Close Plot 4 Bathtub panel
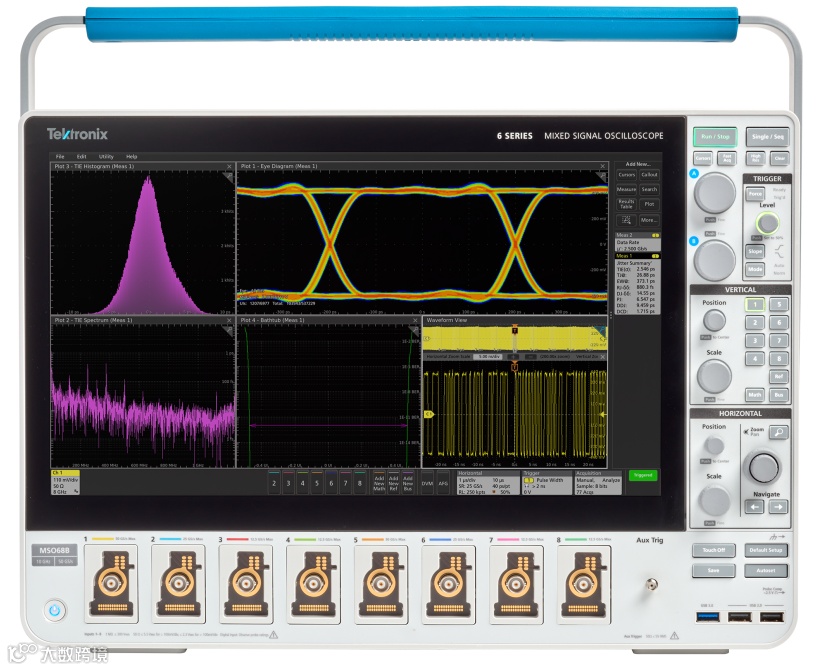This screenshot has height=670, width=820. click(x=415, y=320)
